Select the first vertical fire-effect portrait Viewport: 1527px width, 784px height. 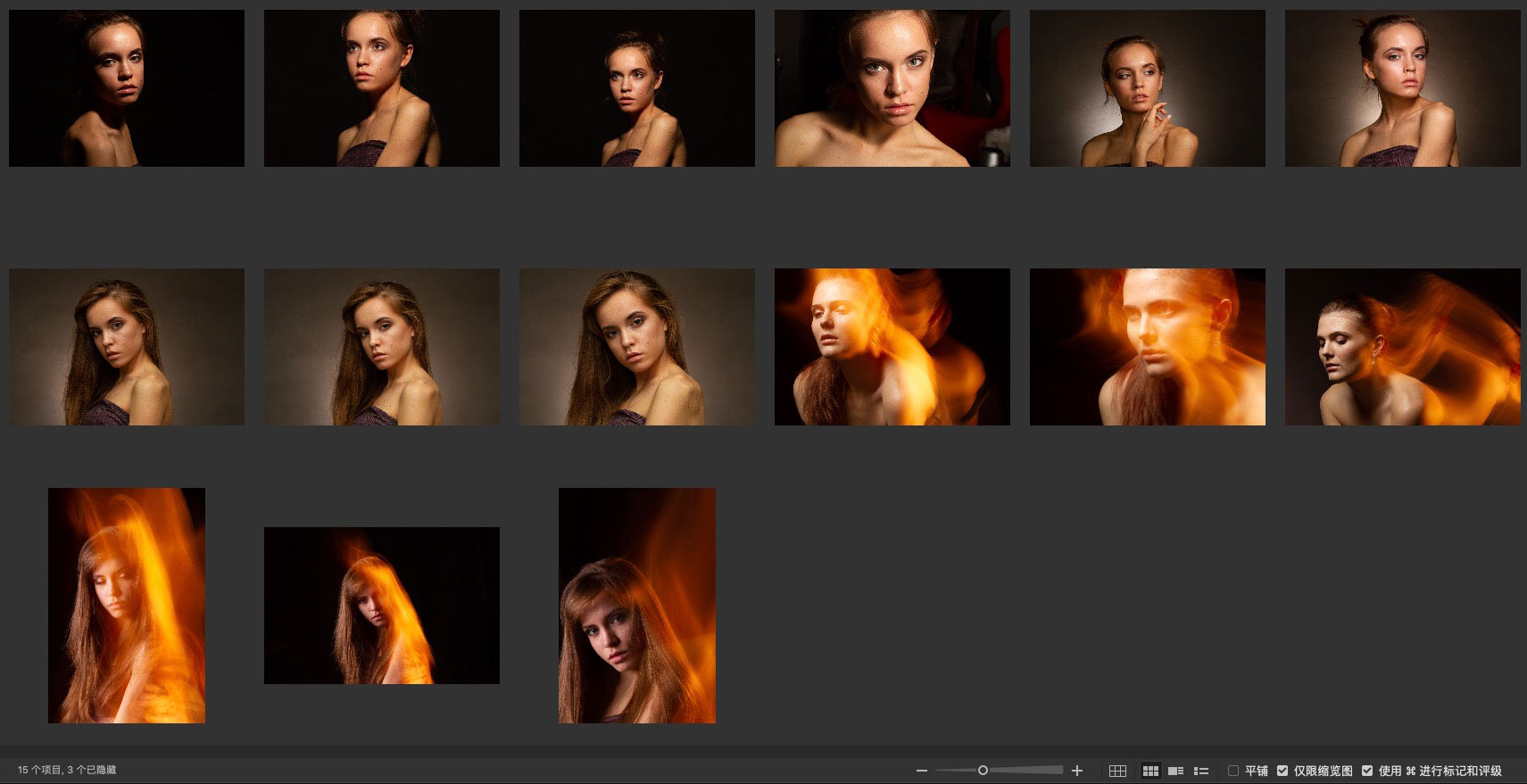point(127,606)
